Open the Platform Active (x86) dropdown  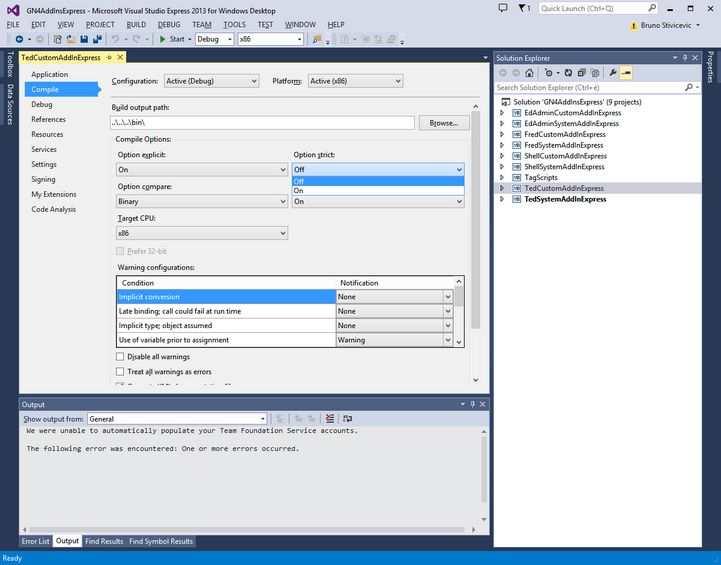[x=355, y=81]
